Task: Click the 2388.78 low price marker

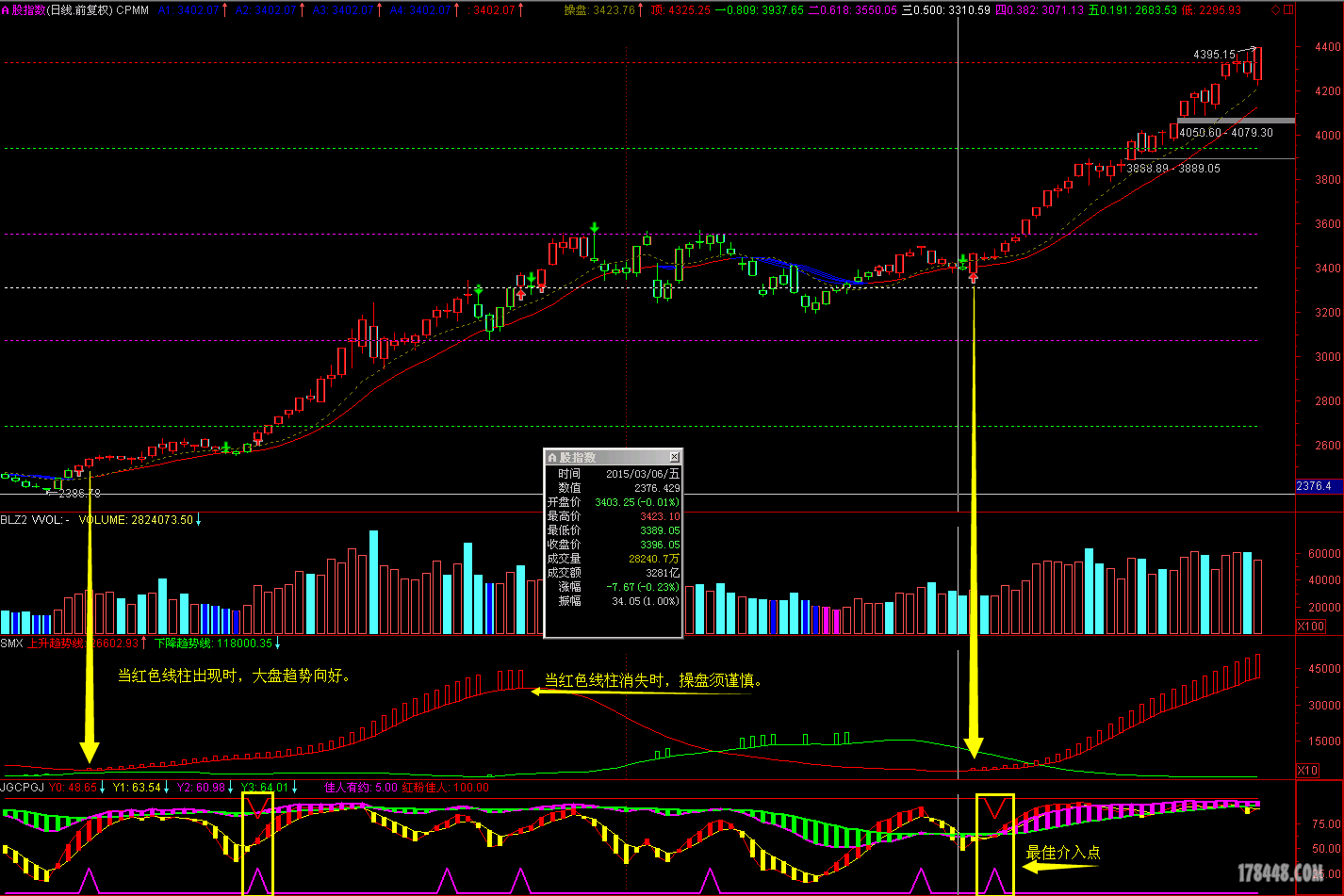Action: [x=79, y=493]
